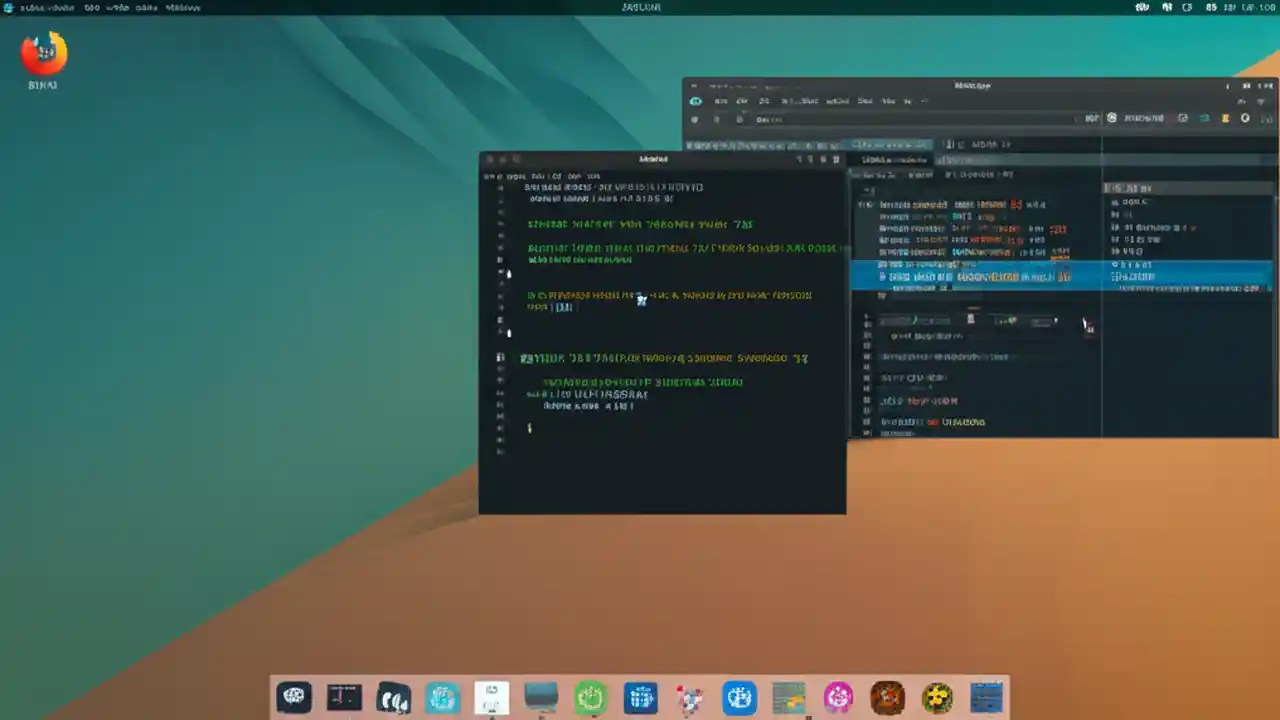Expand the list item under the highlighted row

pos(975,290)
